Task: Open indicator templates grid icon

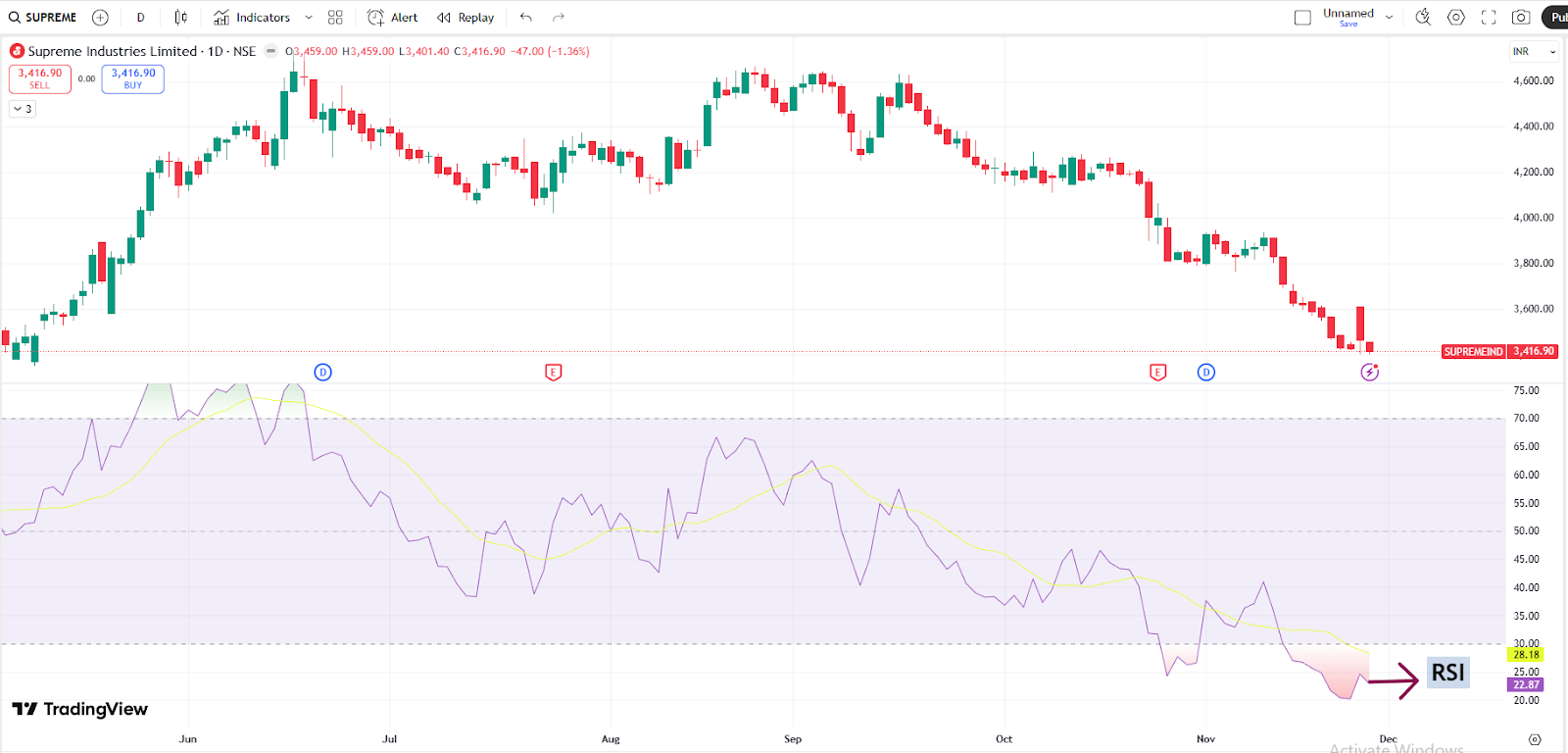Action: pos(335,18)
